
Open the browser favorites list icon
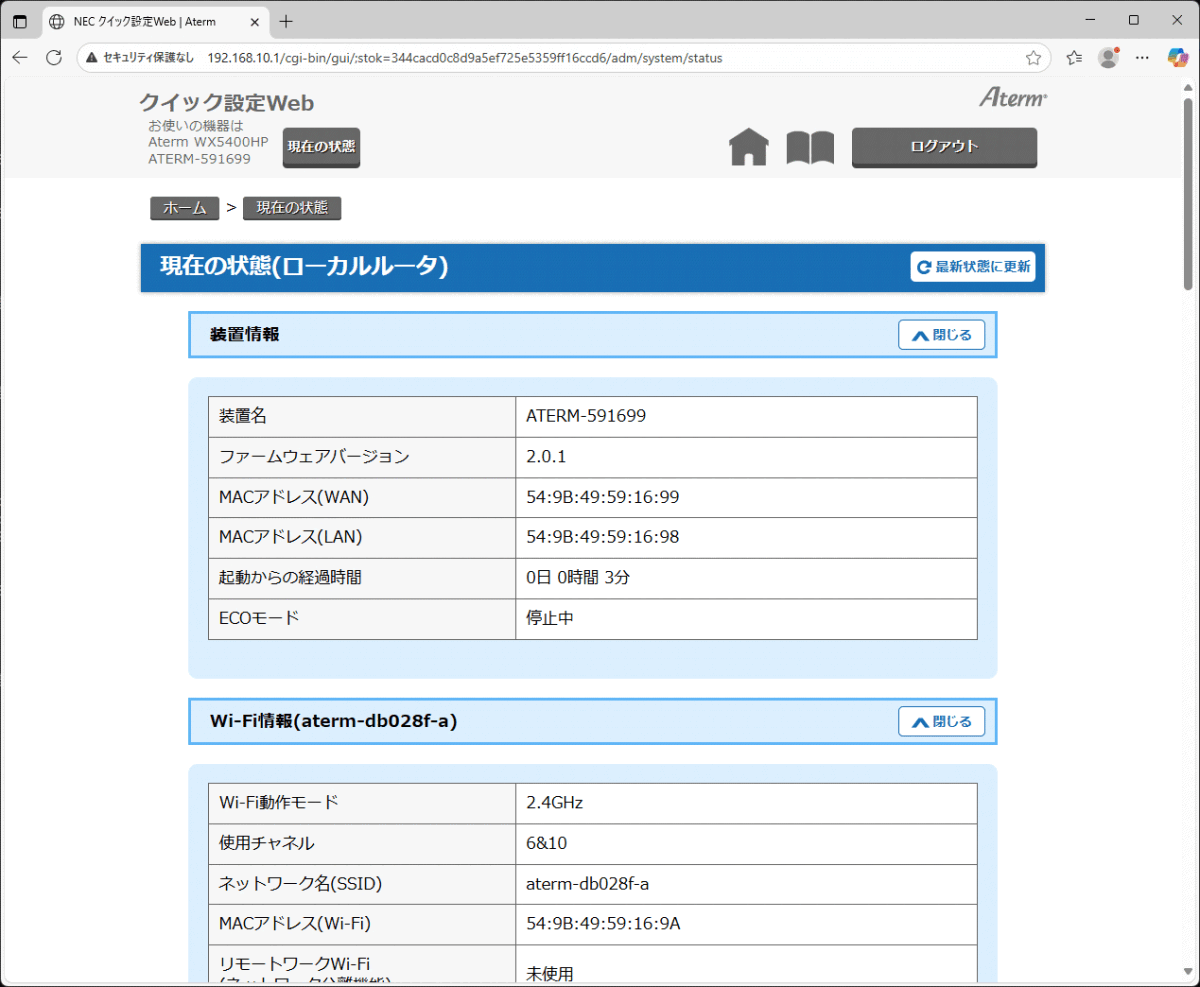(1074, 58)
